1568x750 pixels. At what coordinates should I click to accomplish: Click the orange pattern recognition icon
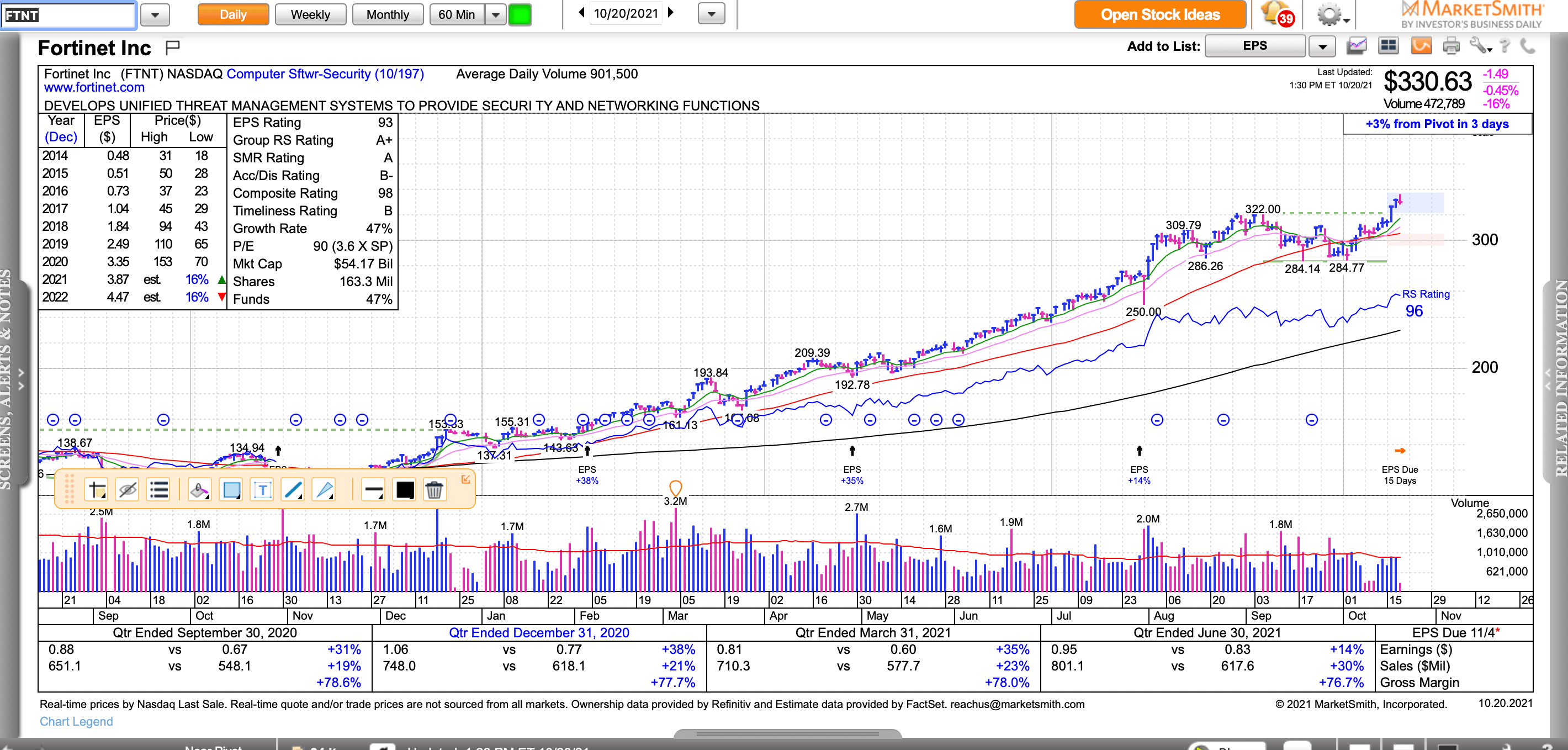1421,46
